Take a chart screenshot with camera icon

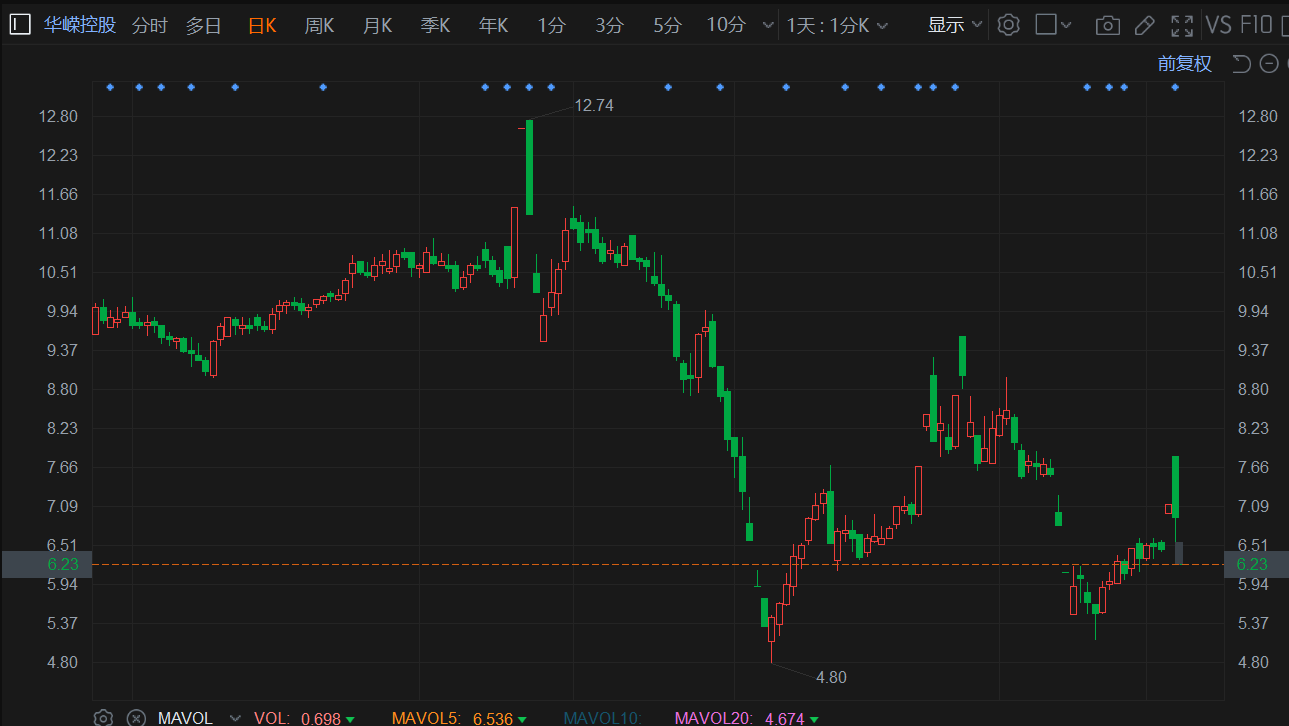[1107, 26]
